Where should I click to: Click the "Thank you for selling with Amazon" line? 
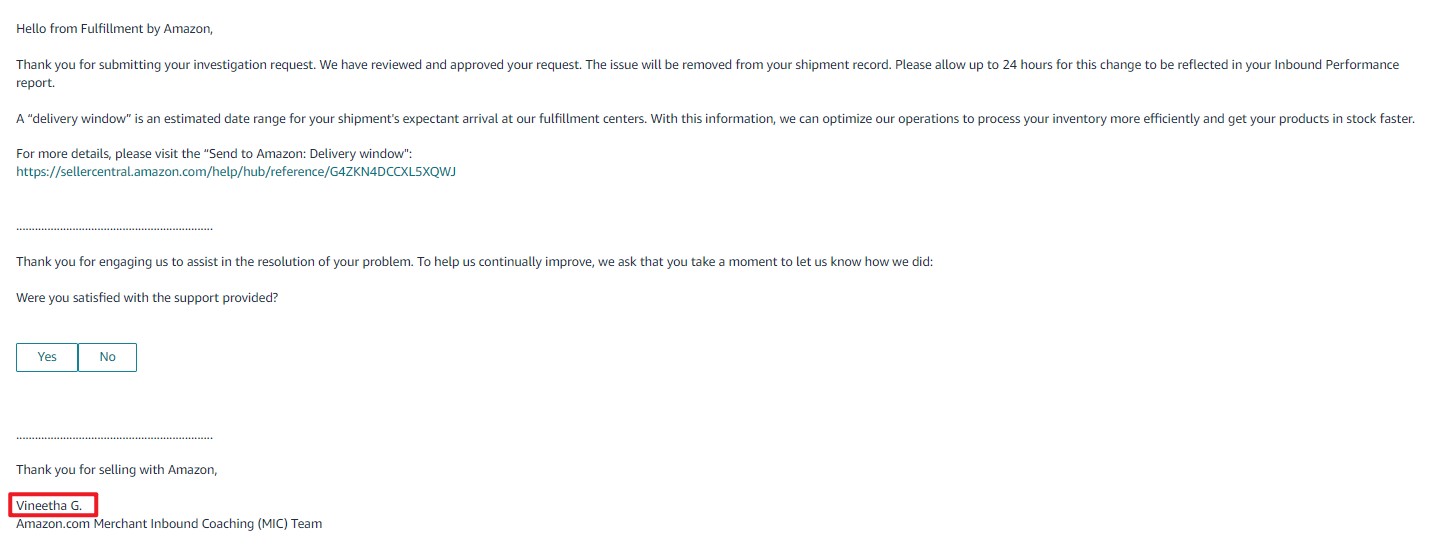(x=116, y=469)
